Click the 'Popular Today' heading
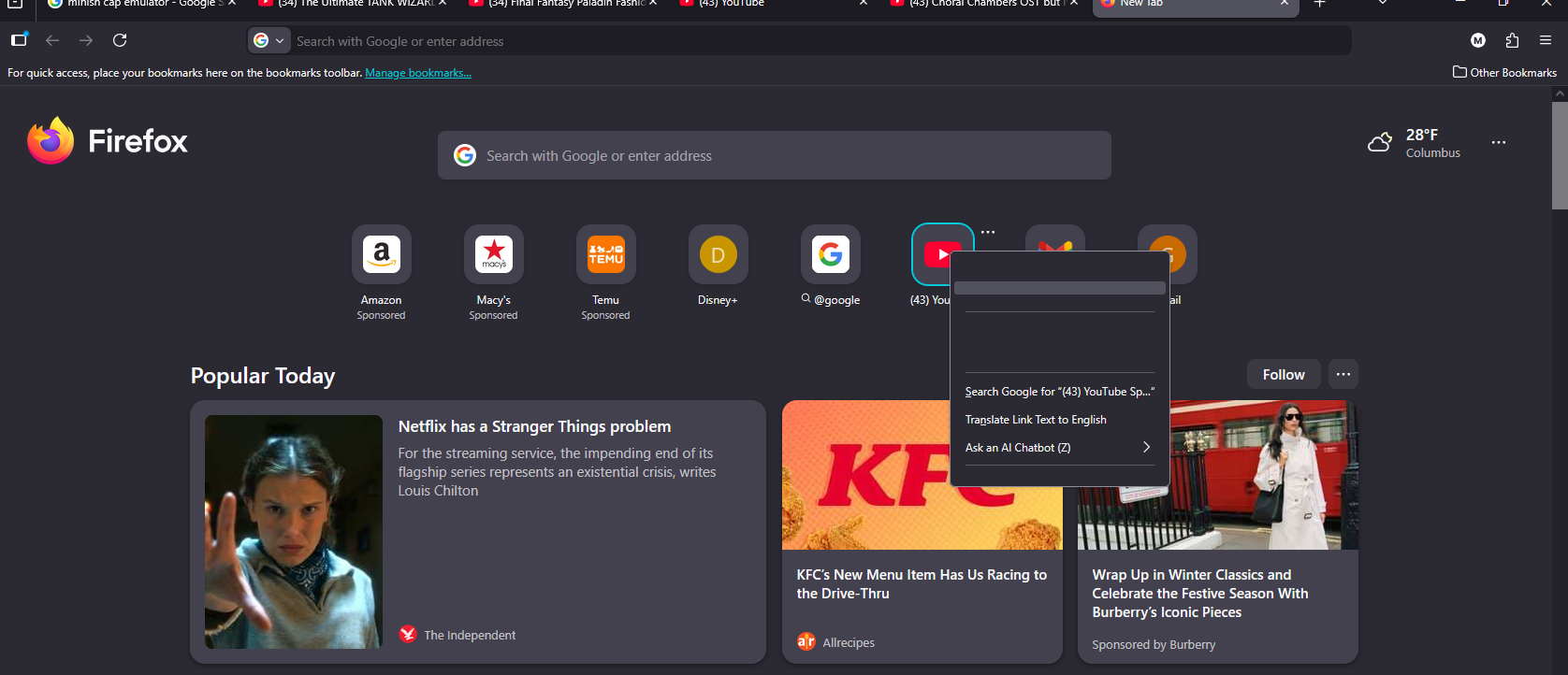Image resolution: width=1568 pixels, height=675 pixels. pos(263,375)
